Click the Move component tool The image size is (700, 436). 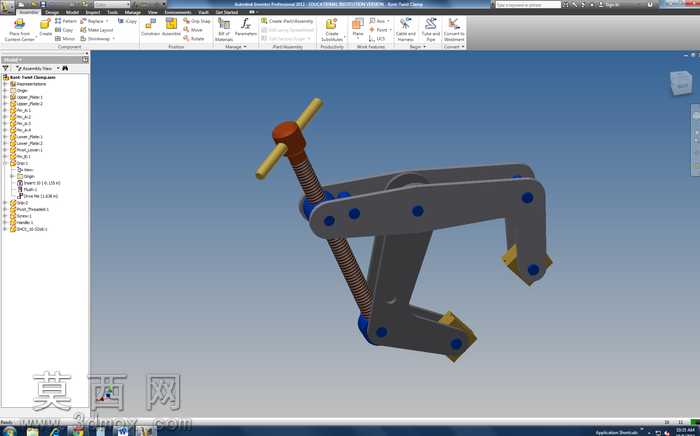coord(193,30)
